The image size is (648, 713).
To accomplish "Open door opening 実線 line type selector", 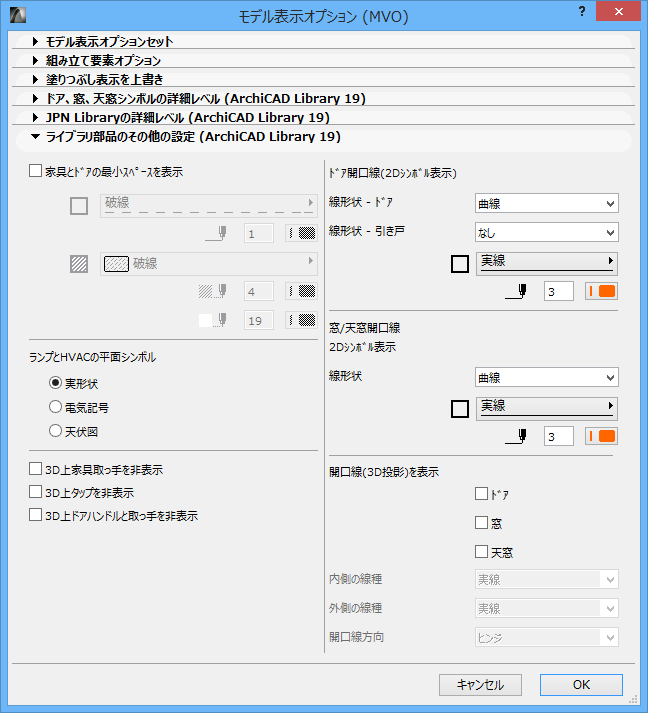I will point(547,264).
